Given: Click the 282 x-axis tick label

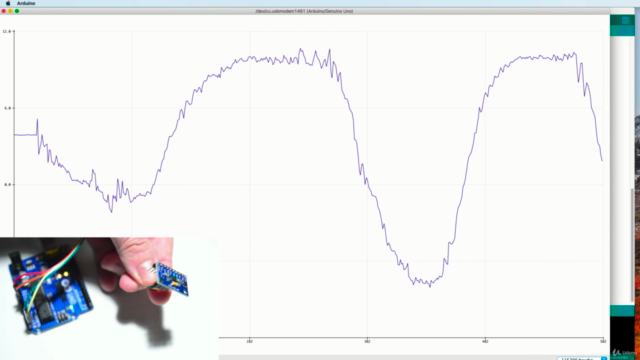Looking at the screenshot, I should point(249,341).
